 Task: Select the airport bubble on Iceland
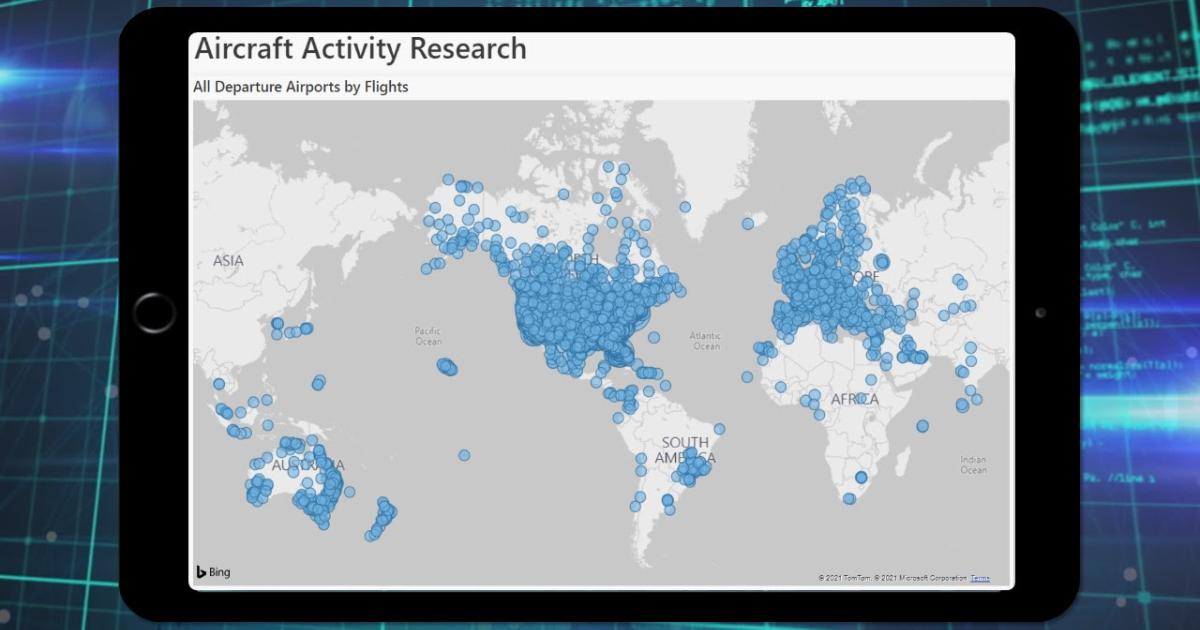coord(747,223)
